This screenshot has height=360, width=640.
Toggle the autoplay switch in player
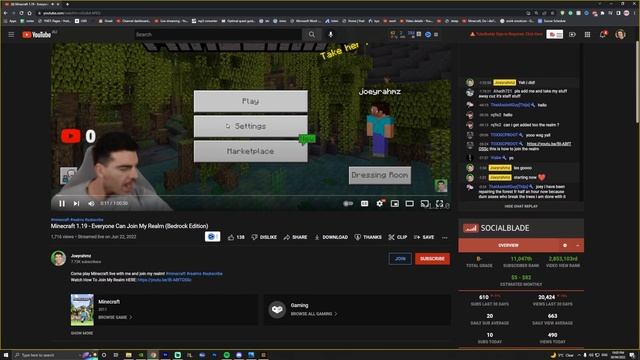348,203
